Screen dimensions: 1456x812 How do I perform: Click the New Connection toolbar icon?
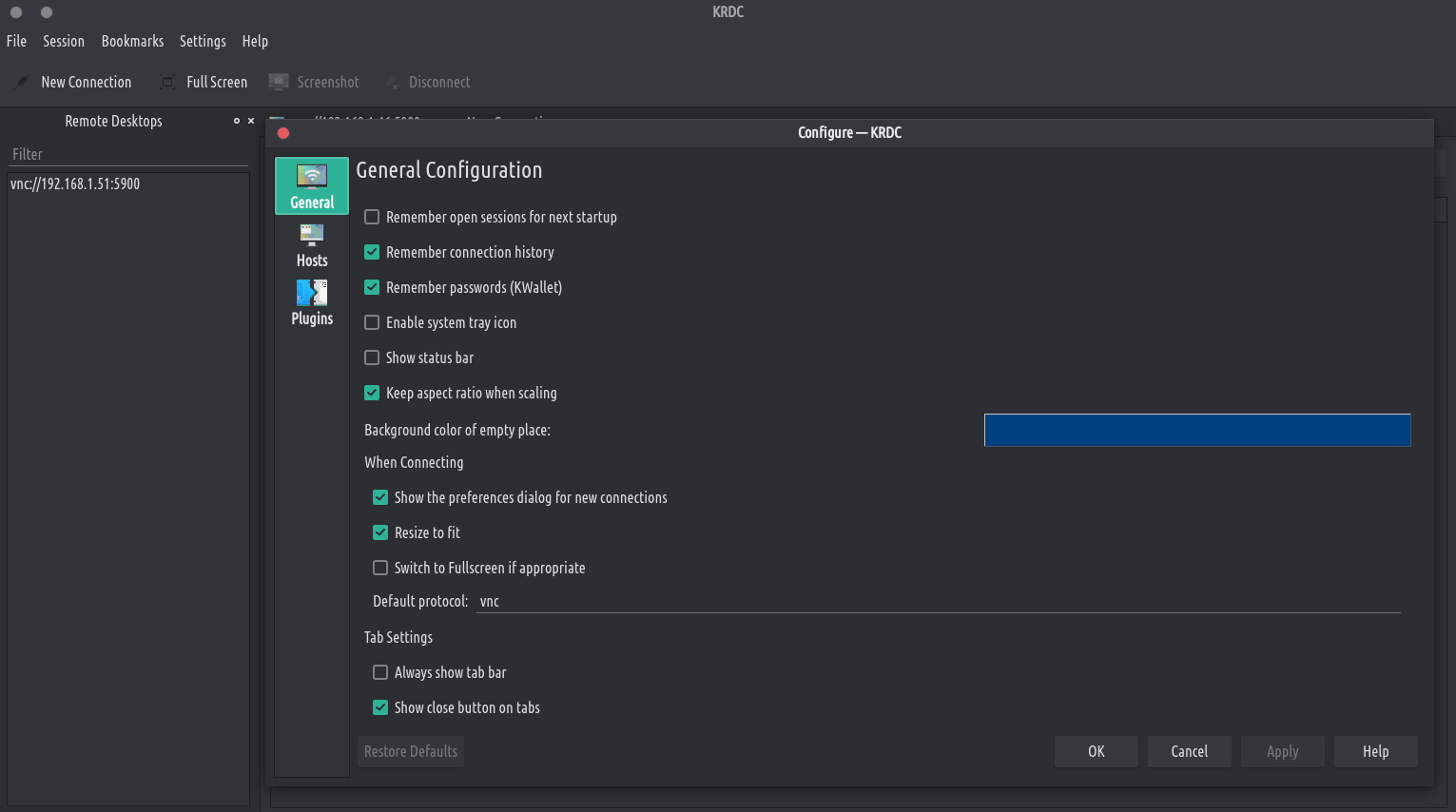tap(22, 82)
